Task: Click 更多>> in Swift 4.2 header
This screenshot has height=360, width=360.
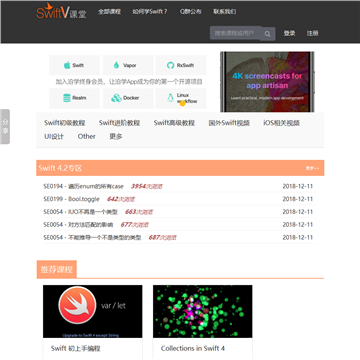Action: coord(312,168)
